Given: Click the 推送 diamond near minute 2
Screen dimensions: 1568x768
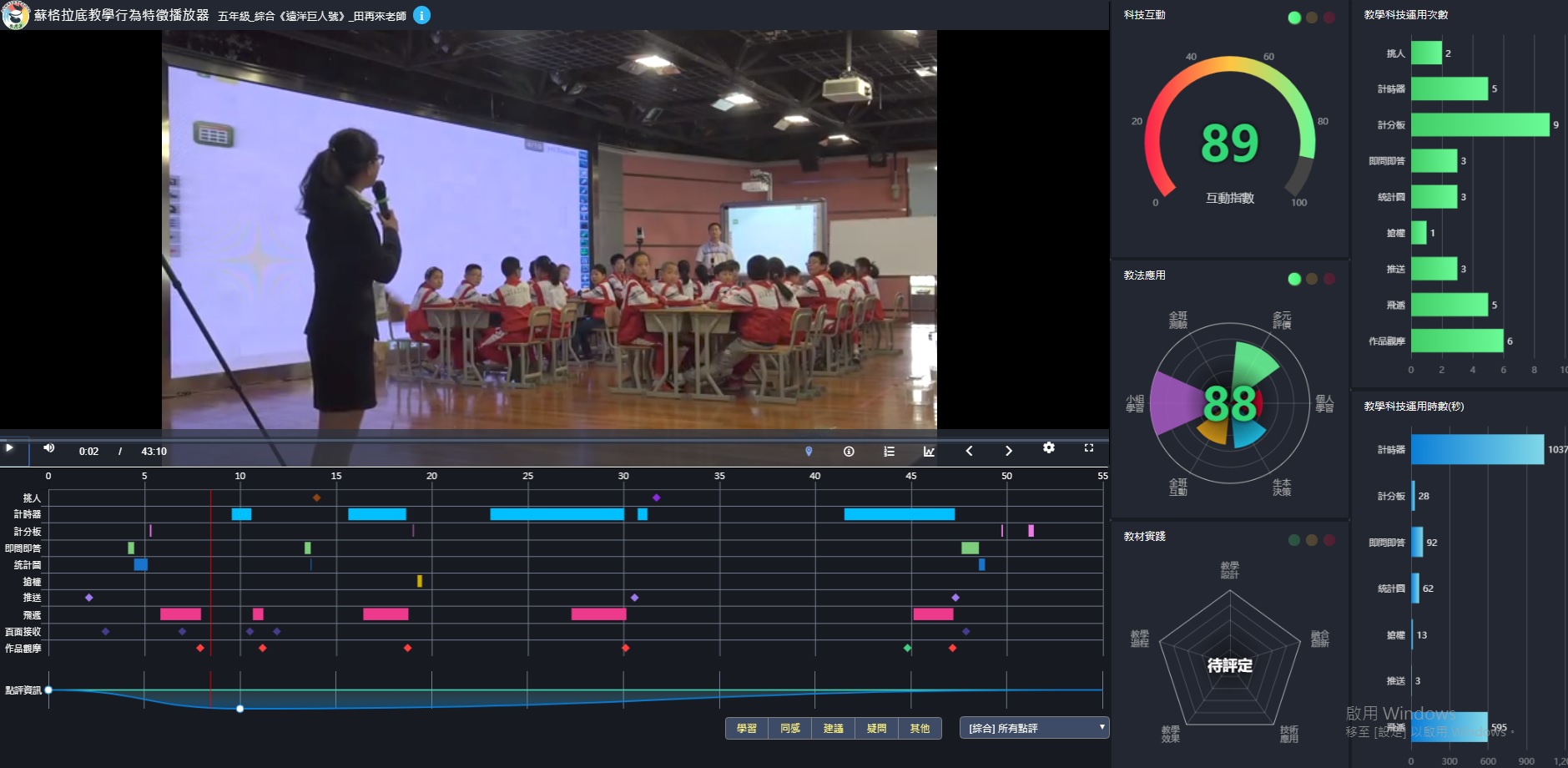Looking at the screenshot, I should pos(89,598).
